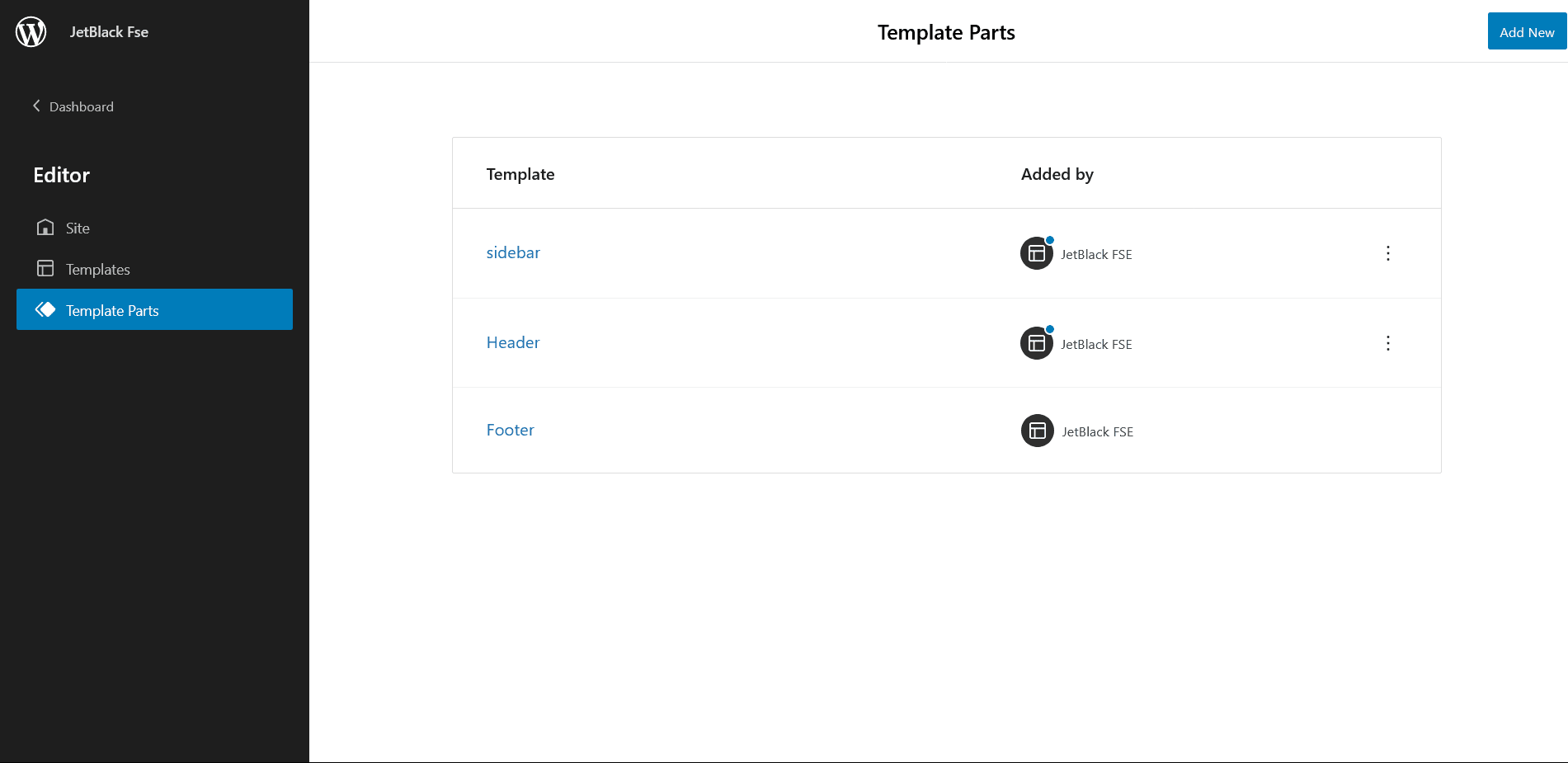Click the sidebar row's theme icon
The height and width of the screenshot is (763, 1568).
pyautogui.click(x=1037, y=253)
